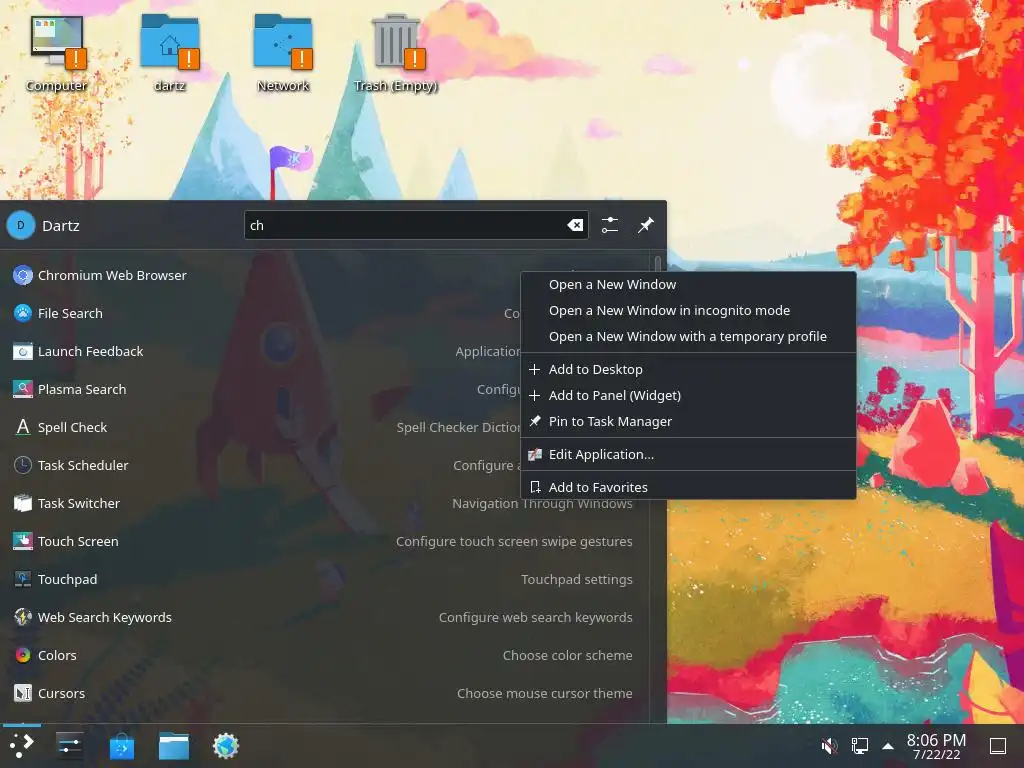The width and height of the screenshot is (1024, 768).
Task: Click the Colors icon
Action: (x=23, y=655)
